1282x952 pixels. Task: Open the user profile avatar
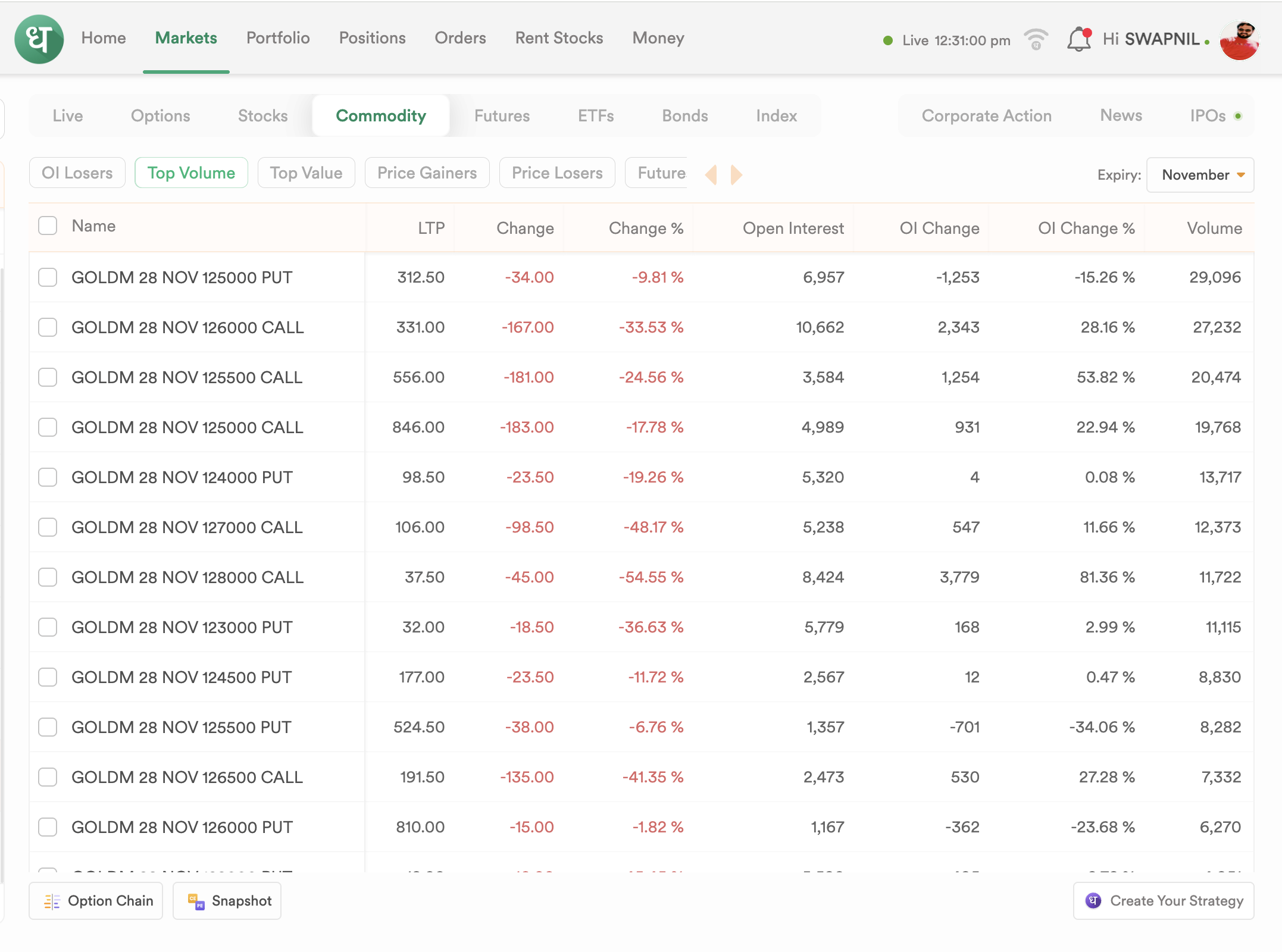[x=1239, y=40]
